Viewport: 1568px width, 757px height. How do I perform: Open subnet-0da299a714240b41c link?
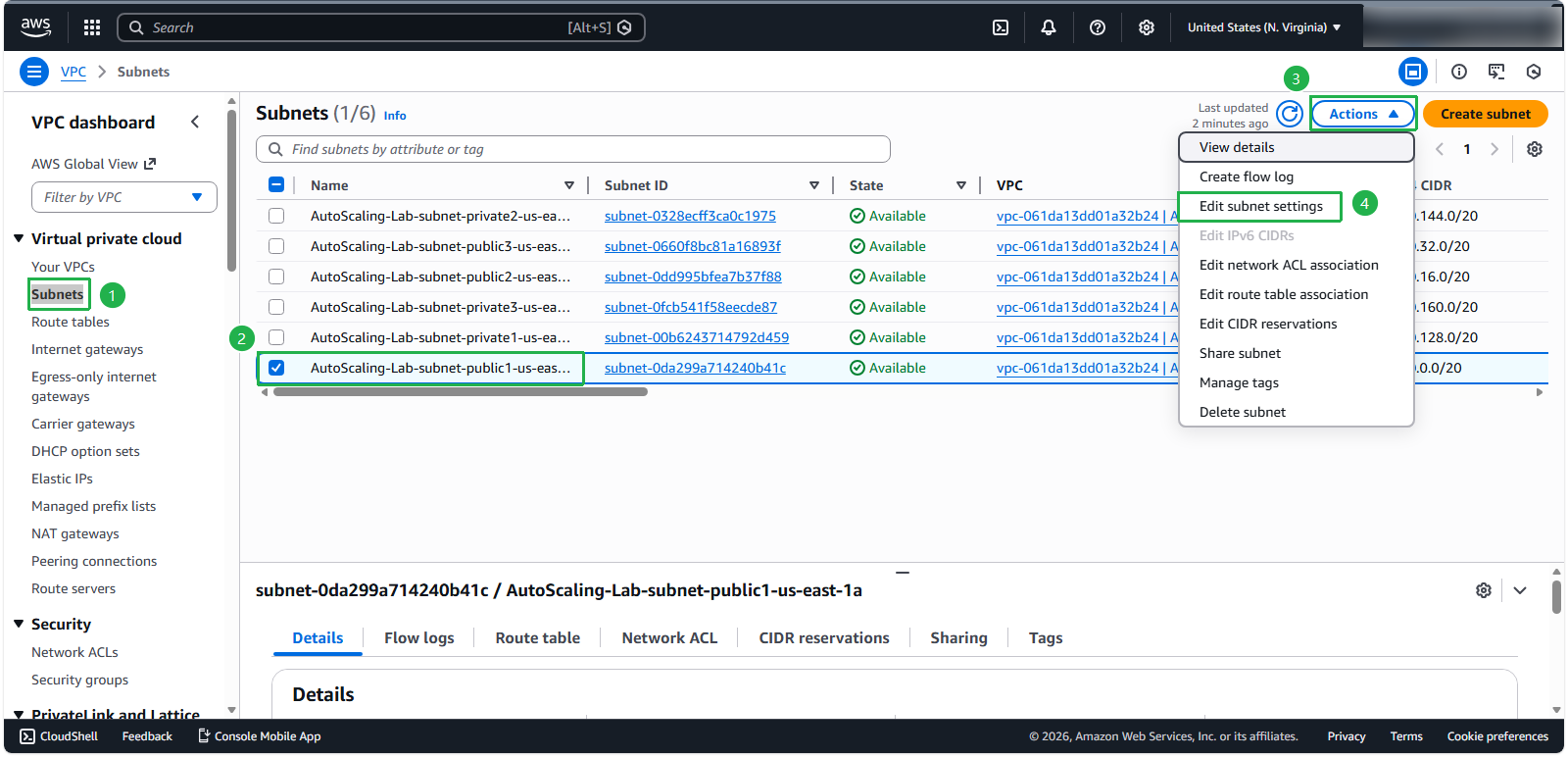point(695,368)
